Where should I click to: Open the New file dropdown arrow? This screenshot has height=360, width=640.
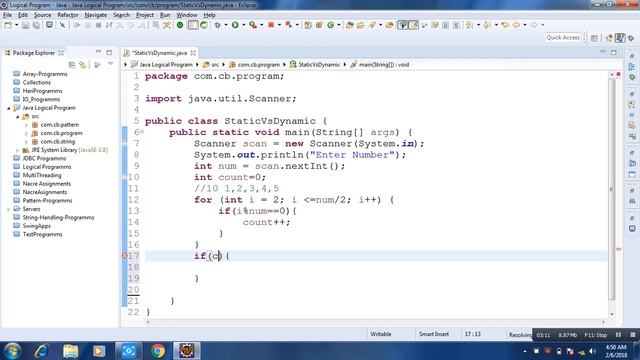click(x=16, y=25)
